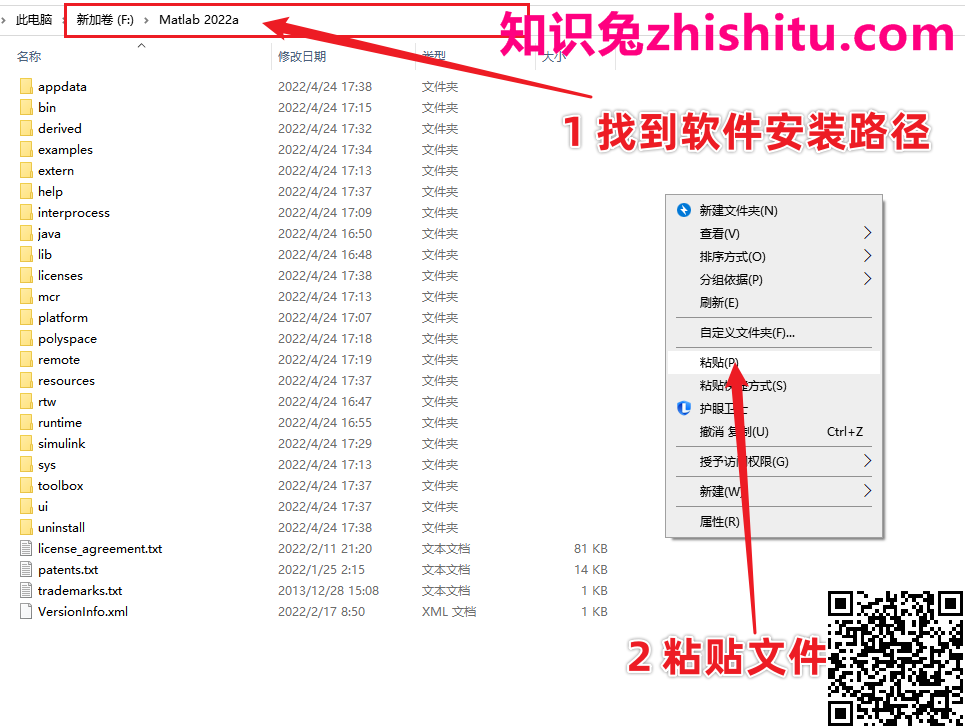The image size is (965, 728).
Task: Select 撤消 复制(U) in the menu
Action: click(x=774, y=431)
